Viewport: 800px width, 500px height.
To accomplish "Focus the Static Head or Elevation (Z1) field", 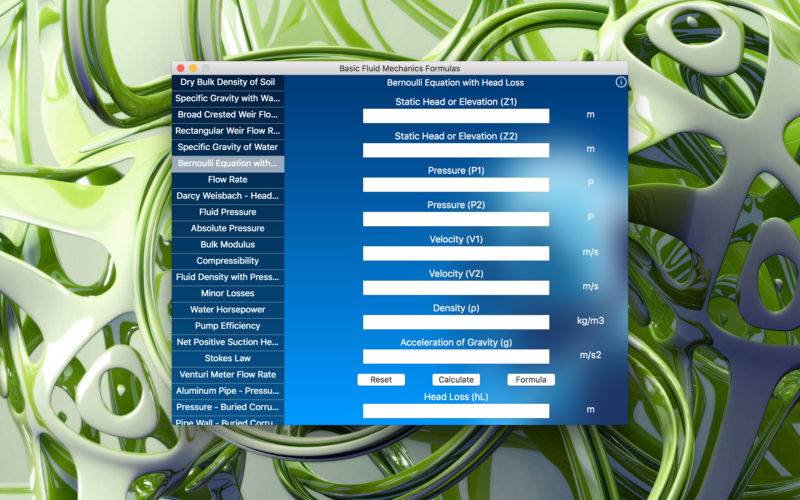I will pos(456,116).
